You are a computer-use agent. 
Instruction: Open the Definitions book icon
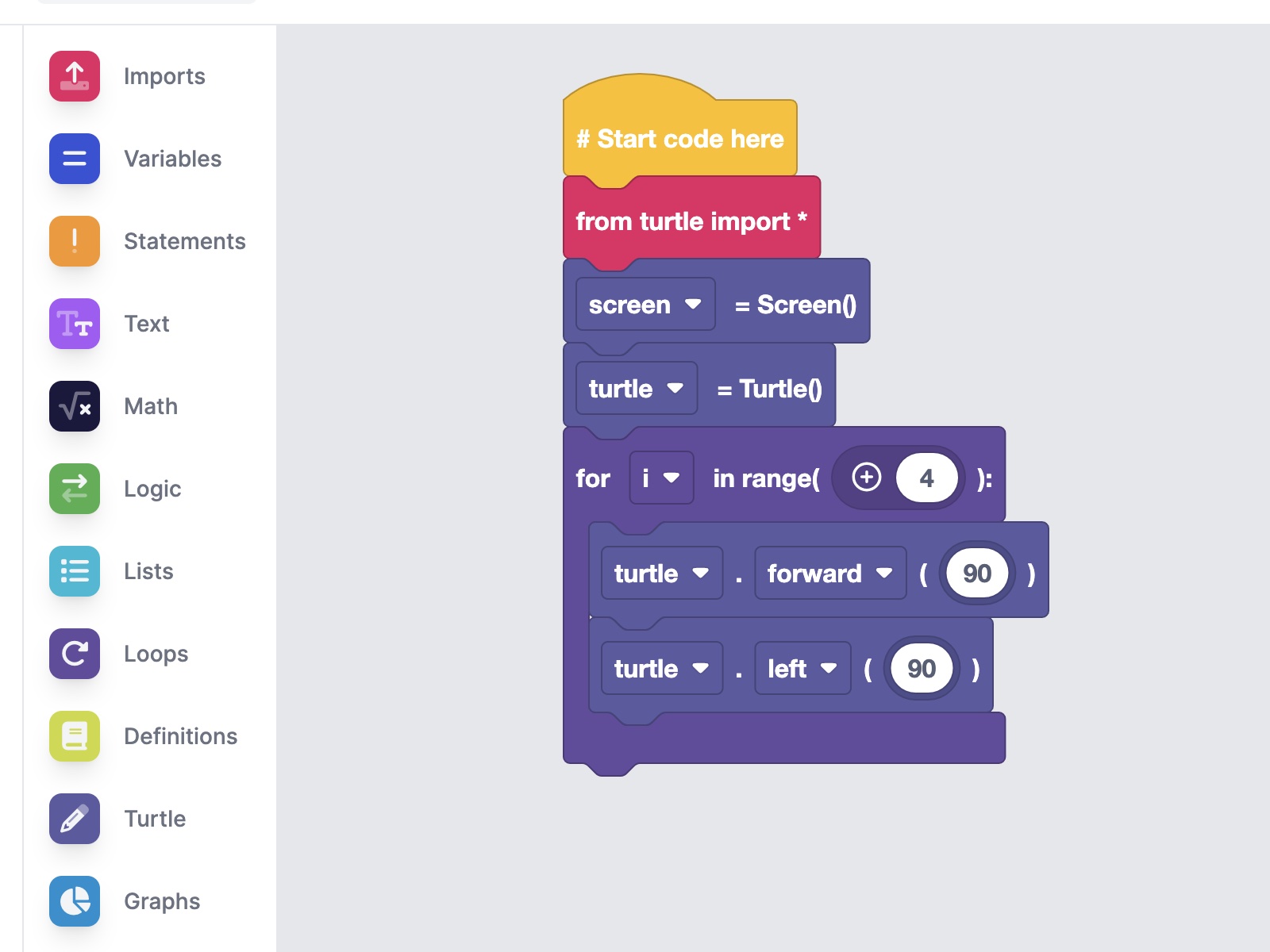pos(75,736)
